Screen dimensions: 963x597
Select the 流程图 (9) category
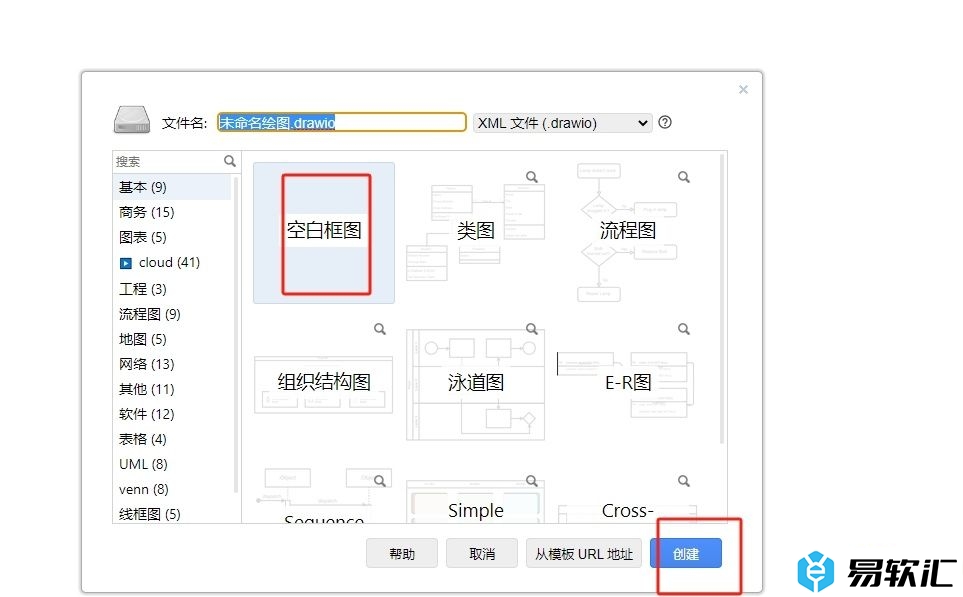(172, 314)
